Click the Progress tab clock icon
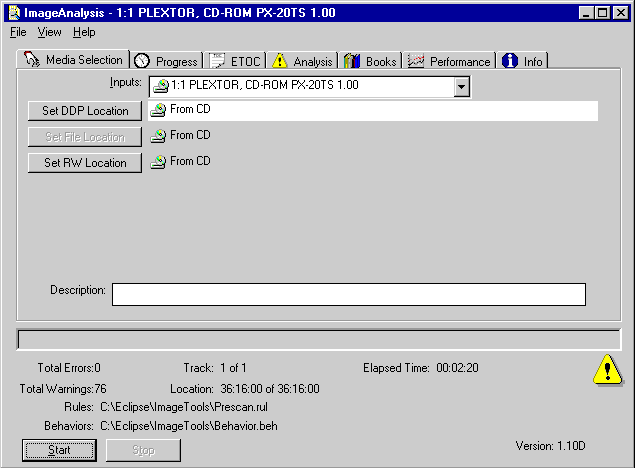 click(142, 61)
